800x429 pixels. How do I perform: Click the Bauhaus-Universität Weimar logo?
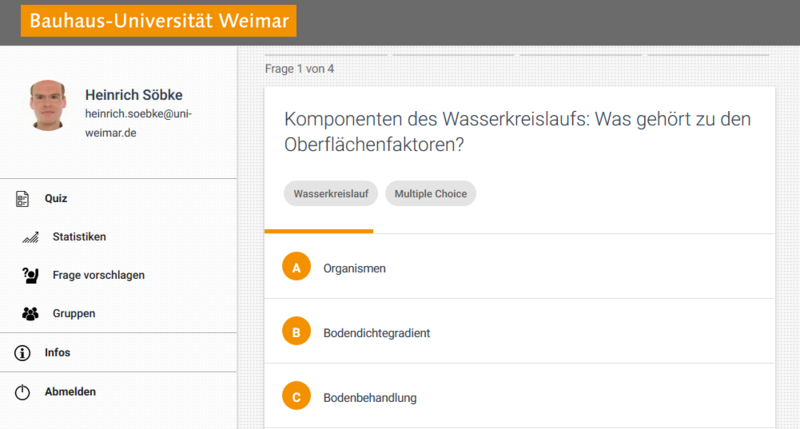158,21
